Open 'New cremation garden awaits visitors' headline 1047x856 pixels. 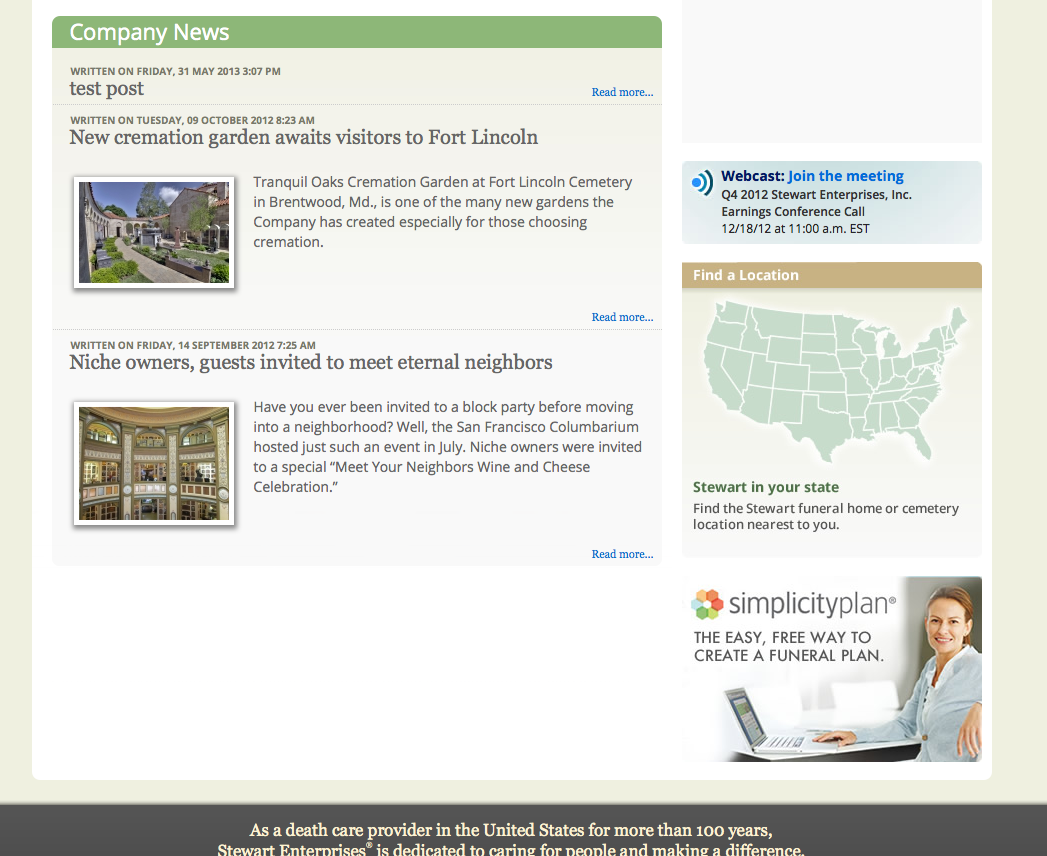303,137
